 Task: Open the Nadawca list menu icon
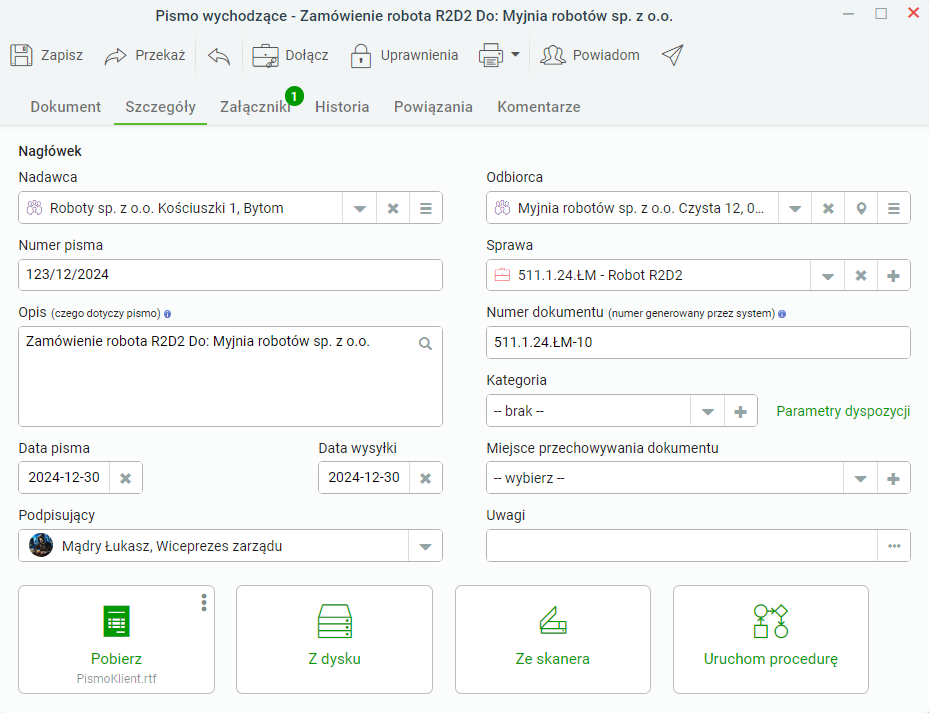click(x=425, y=208)
